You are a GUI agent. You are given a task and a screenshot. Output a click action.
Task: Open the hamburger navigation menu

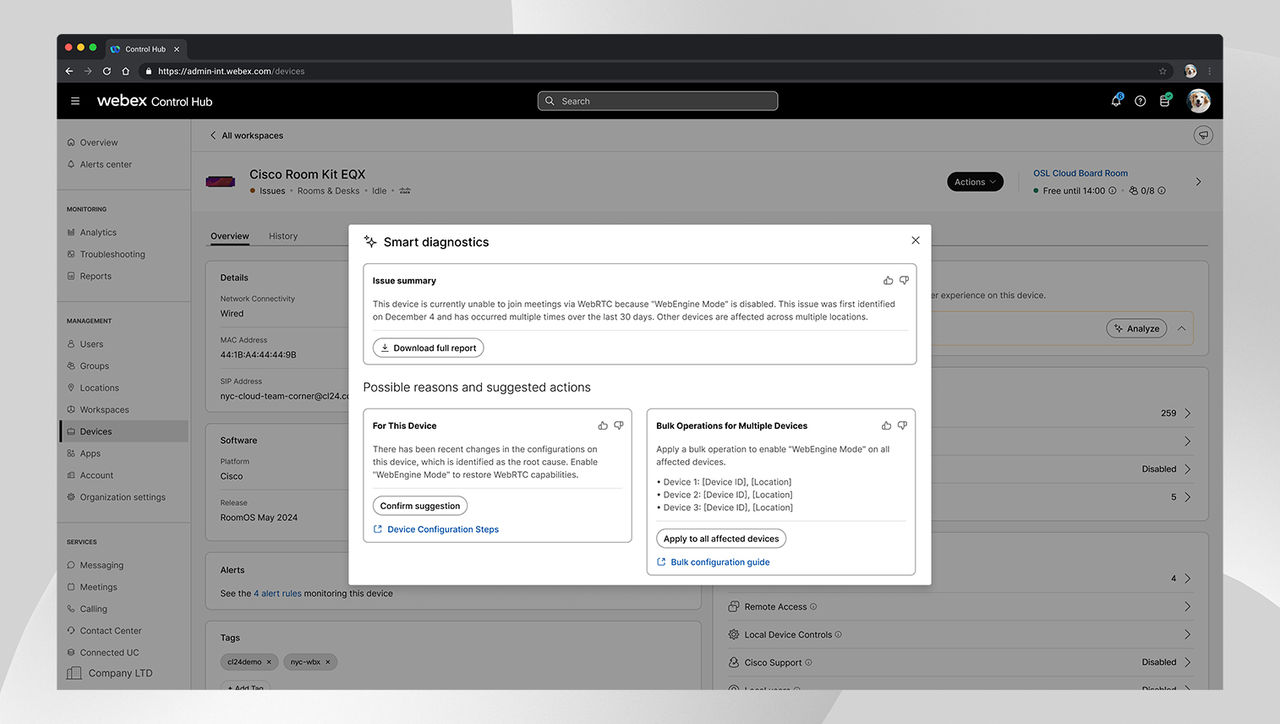75,101
